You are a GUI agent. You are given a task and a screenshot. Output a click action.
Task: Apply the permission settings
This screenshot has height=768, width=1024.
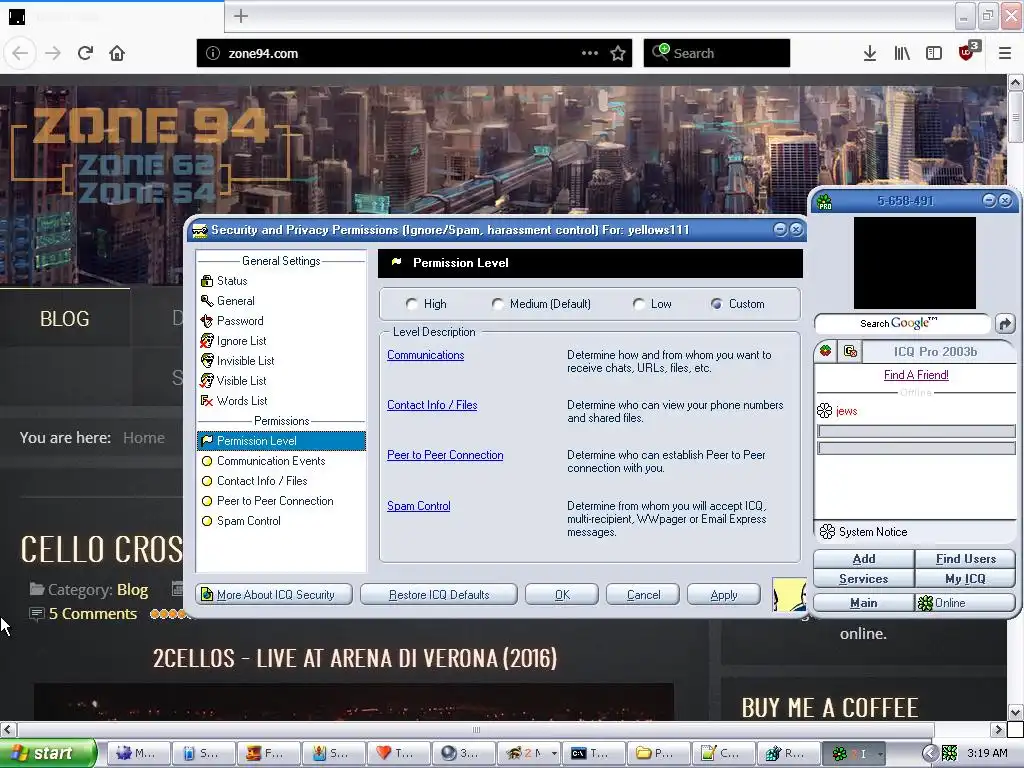tap(724, 595)
